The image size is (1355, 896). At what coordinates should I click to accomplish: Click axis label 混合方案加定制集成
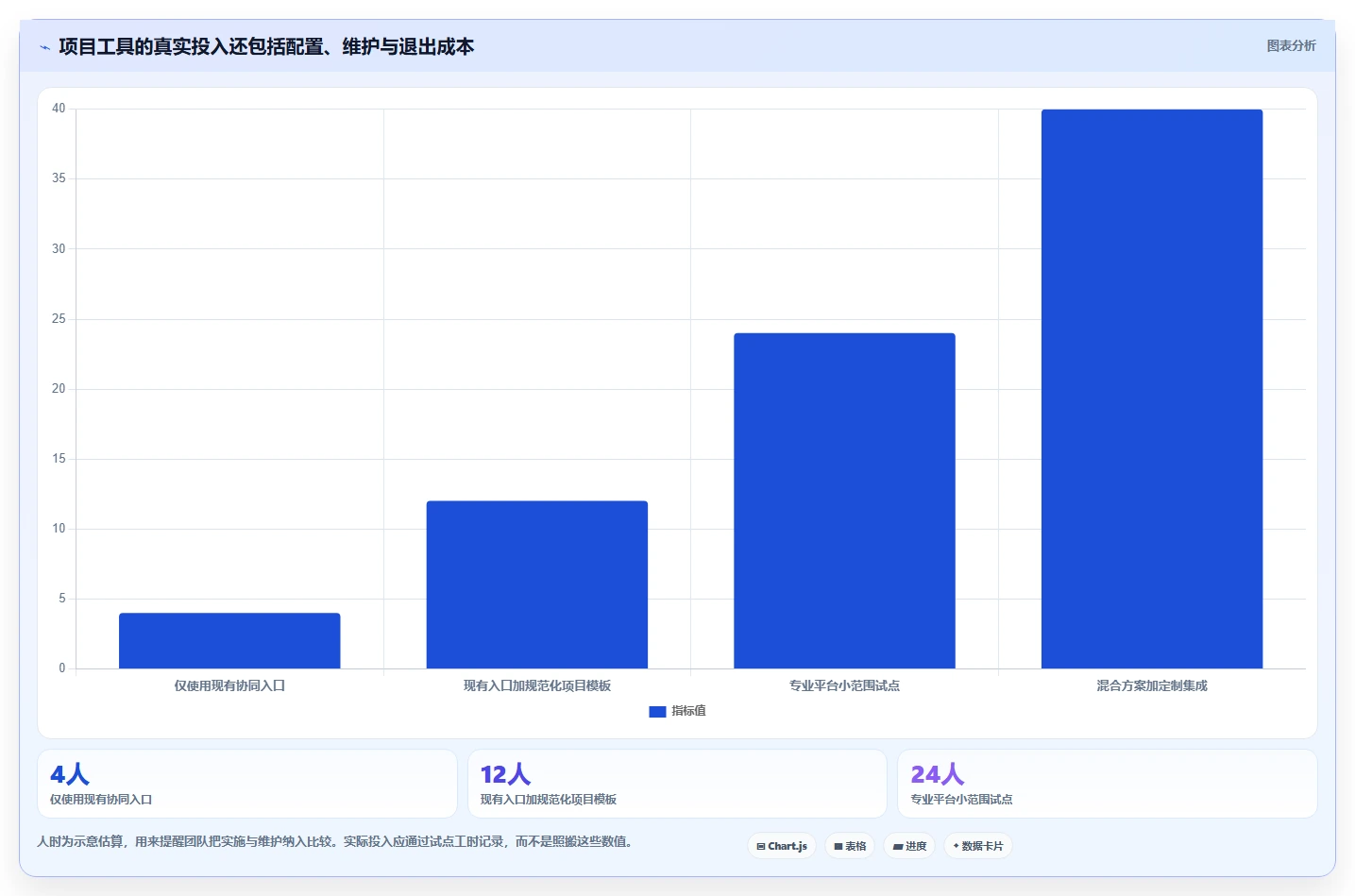coord(1152,685)
